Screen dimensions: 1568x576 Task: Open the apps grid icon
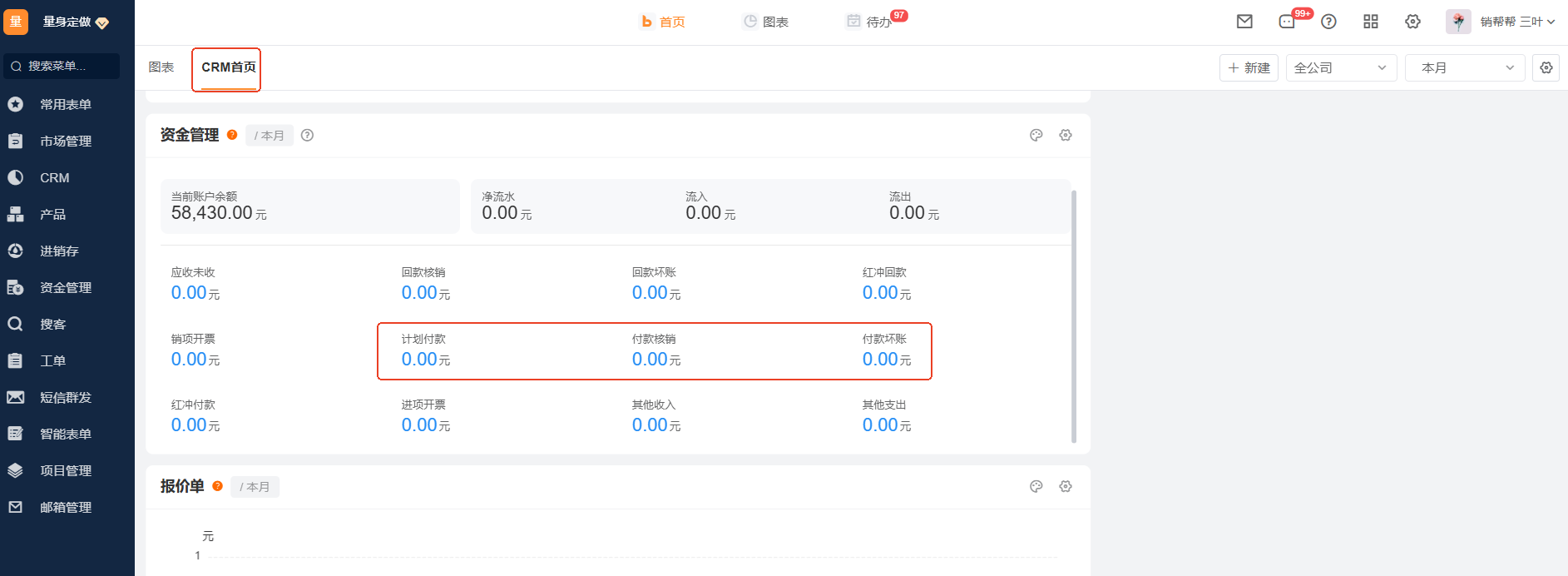pos(1371,22)
